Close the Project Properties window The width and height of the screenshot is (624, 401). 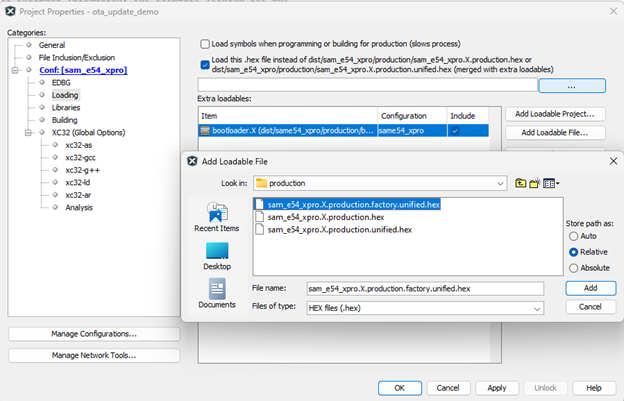(x=613, y=12)
